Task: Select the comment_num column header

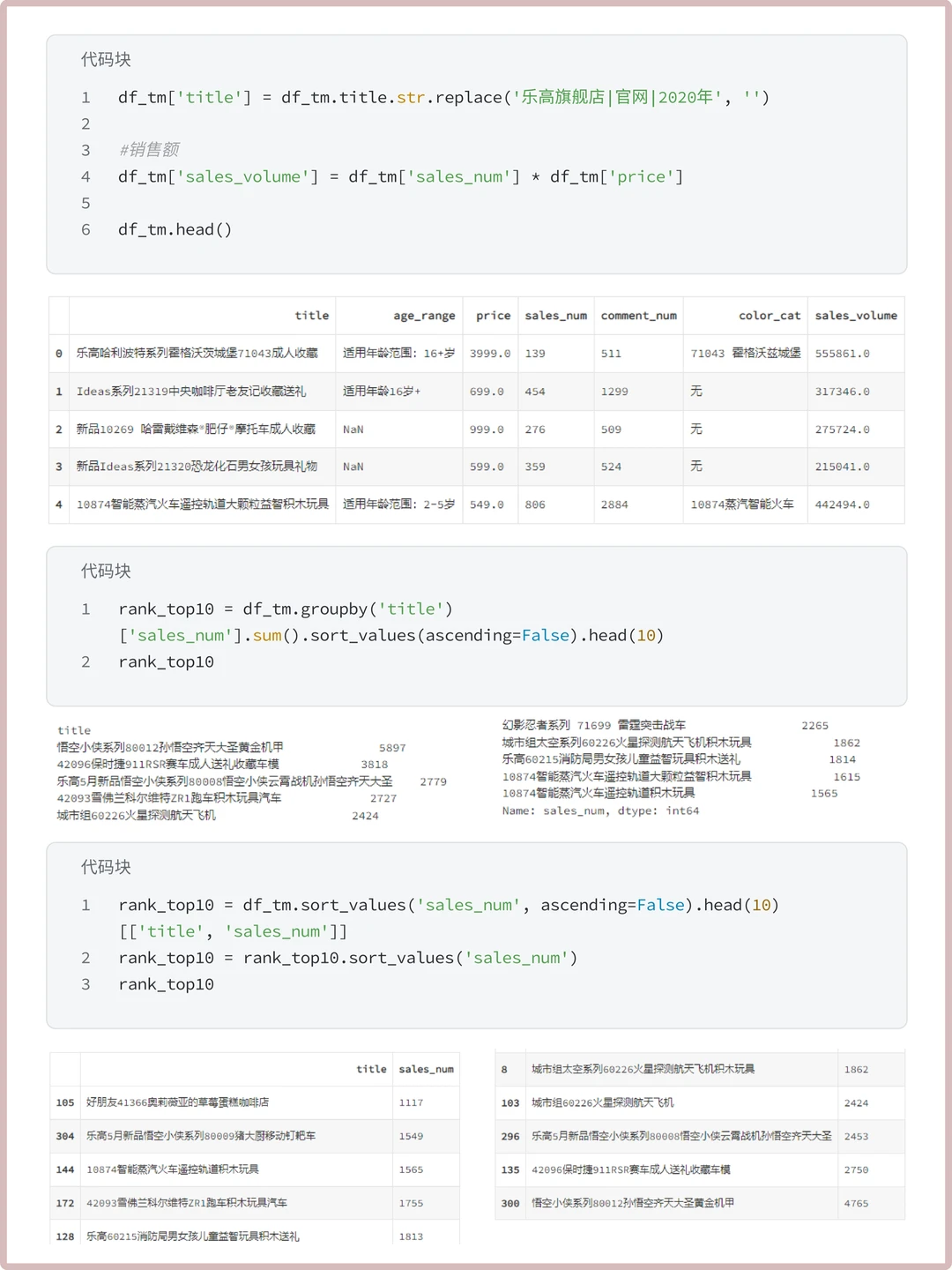Action: click(x=639, y=316)
